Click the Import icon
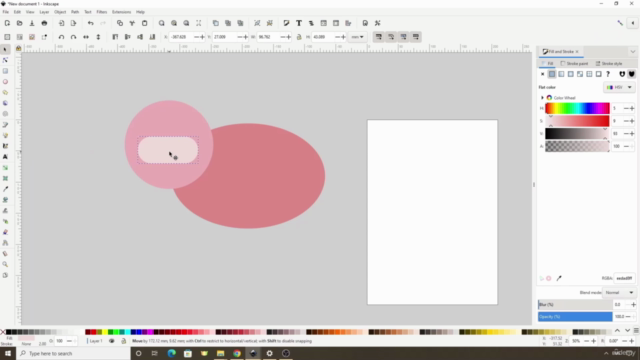The height and width of the screenshot is (360, 640). [x=61, y=23]
